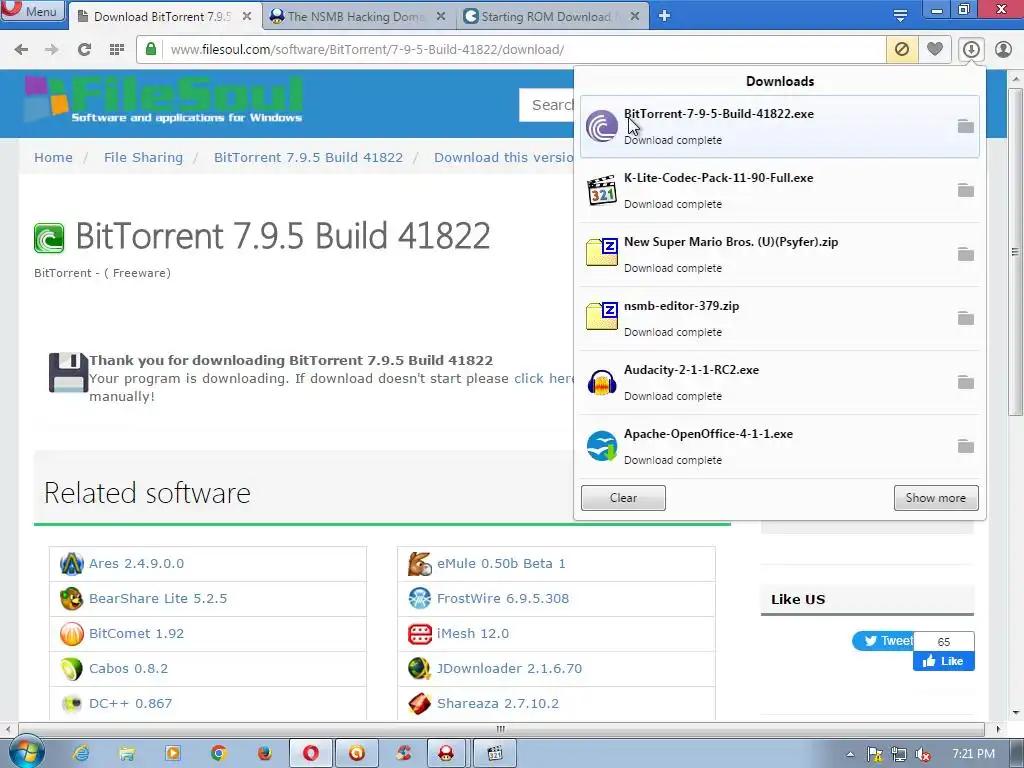Click the Download this version breadcrumb
The height and width of the screenshot is (768, 1024).
click(504, 157)
